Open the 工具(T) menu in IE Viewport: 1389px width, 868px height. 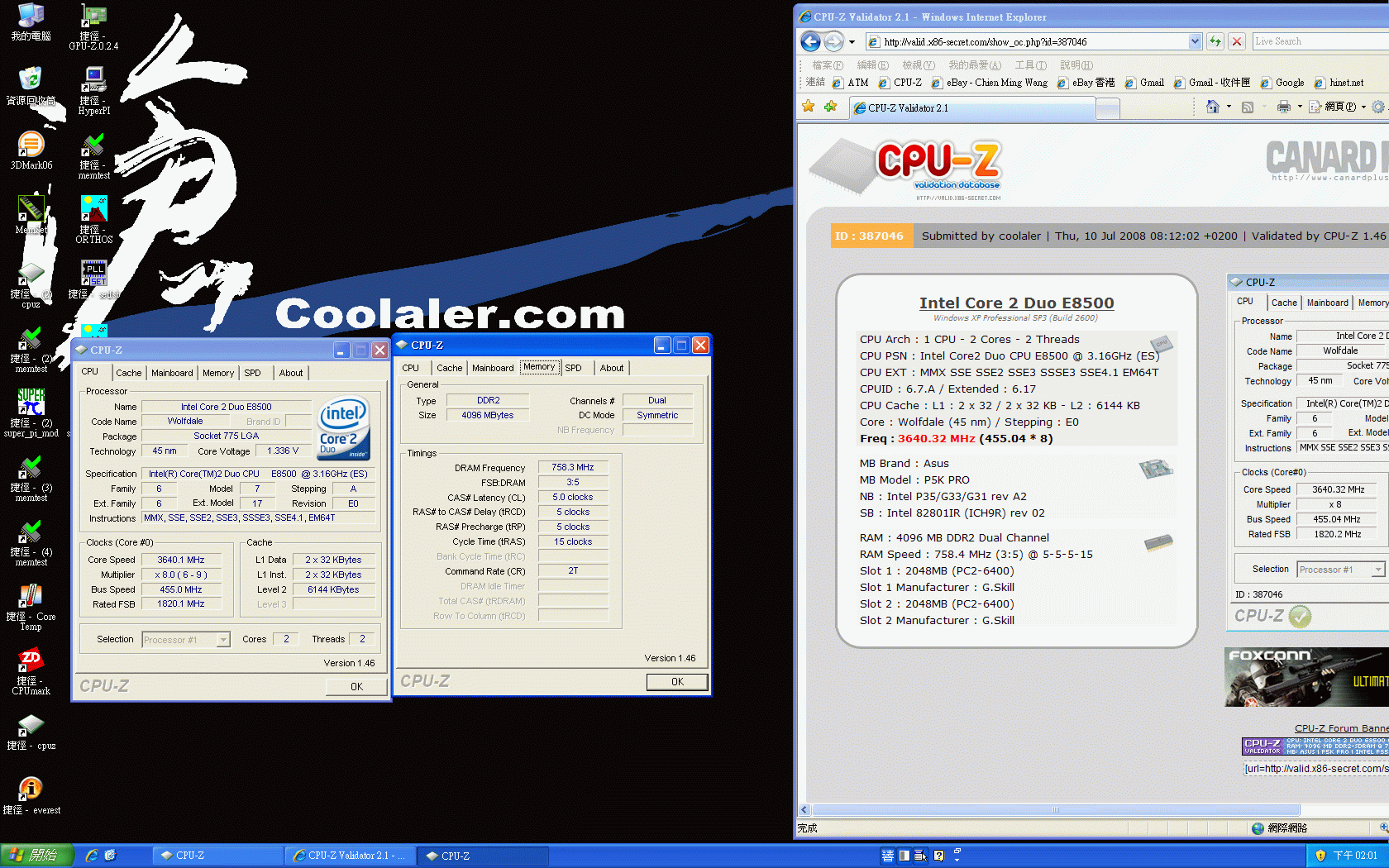(1030, 65)
